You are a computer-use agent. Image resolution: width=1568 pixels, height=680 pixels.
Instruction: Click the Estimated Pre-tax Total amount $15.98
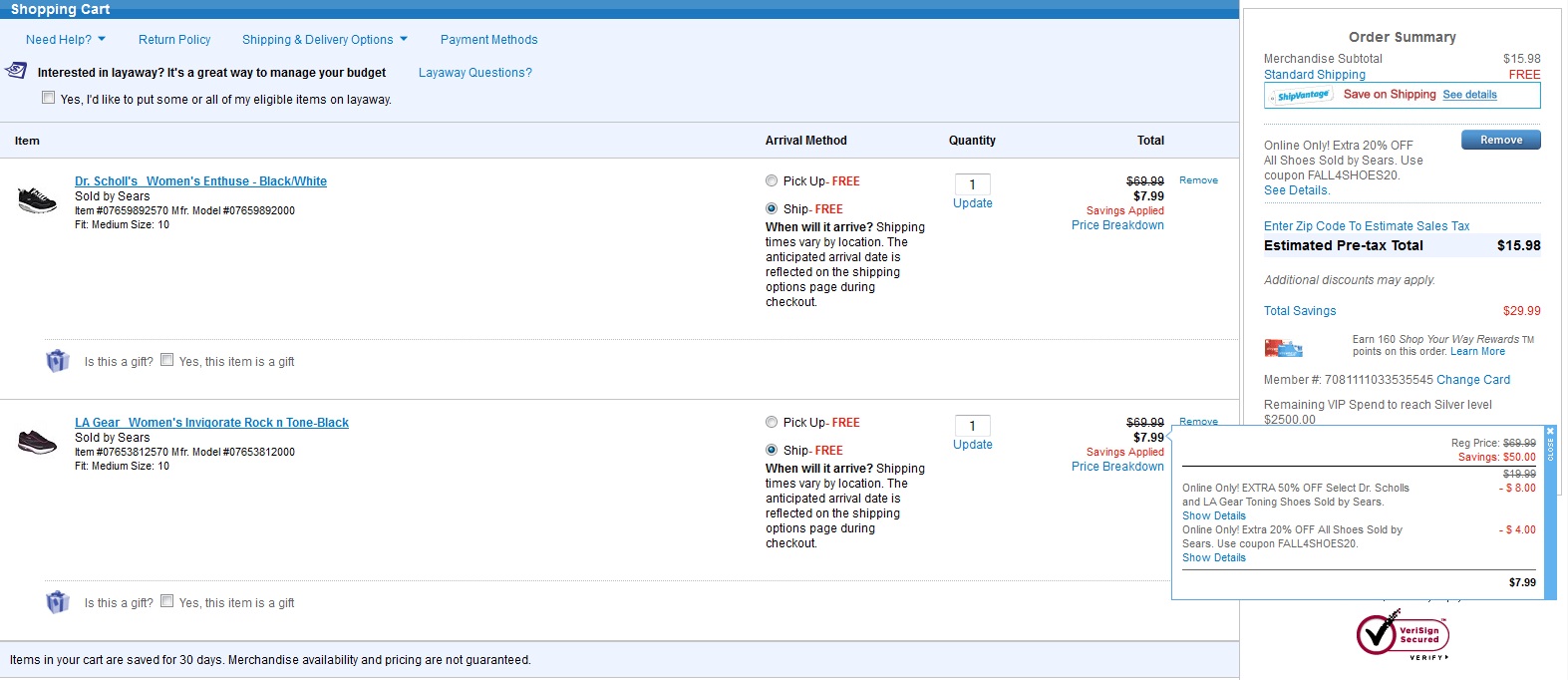click(1518, 245)
